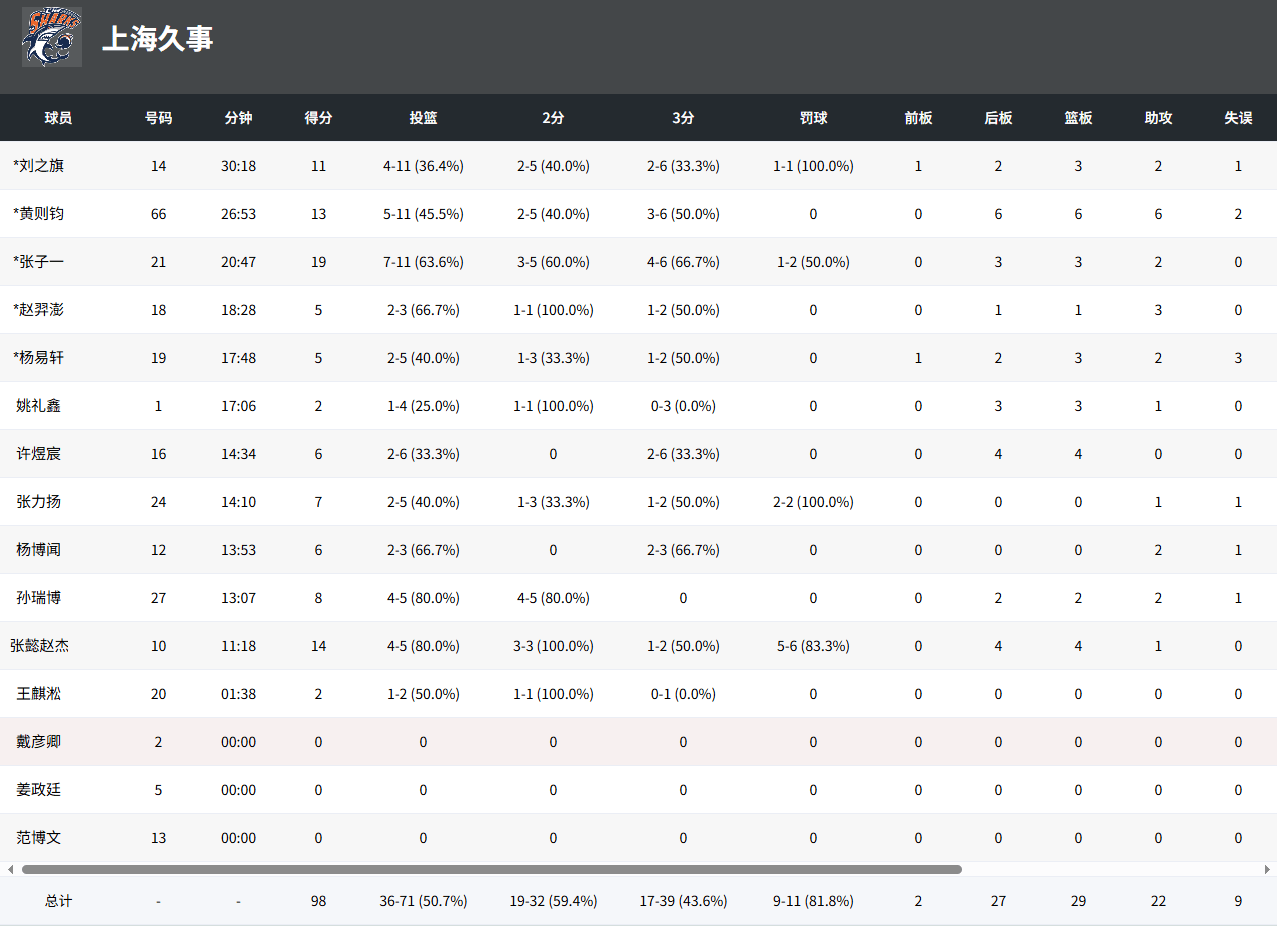This screenshot has height=926, width=1277.
Task: Click the 总计 totals row label
Action: pos(58,901)
